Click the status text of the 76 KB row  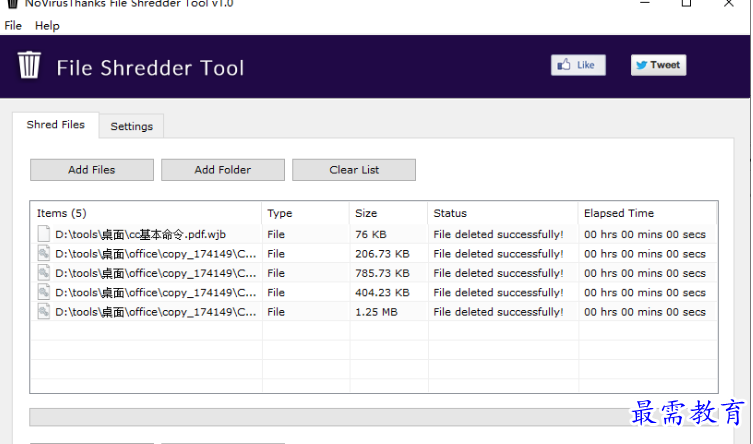click(498, 234)
